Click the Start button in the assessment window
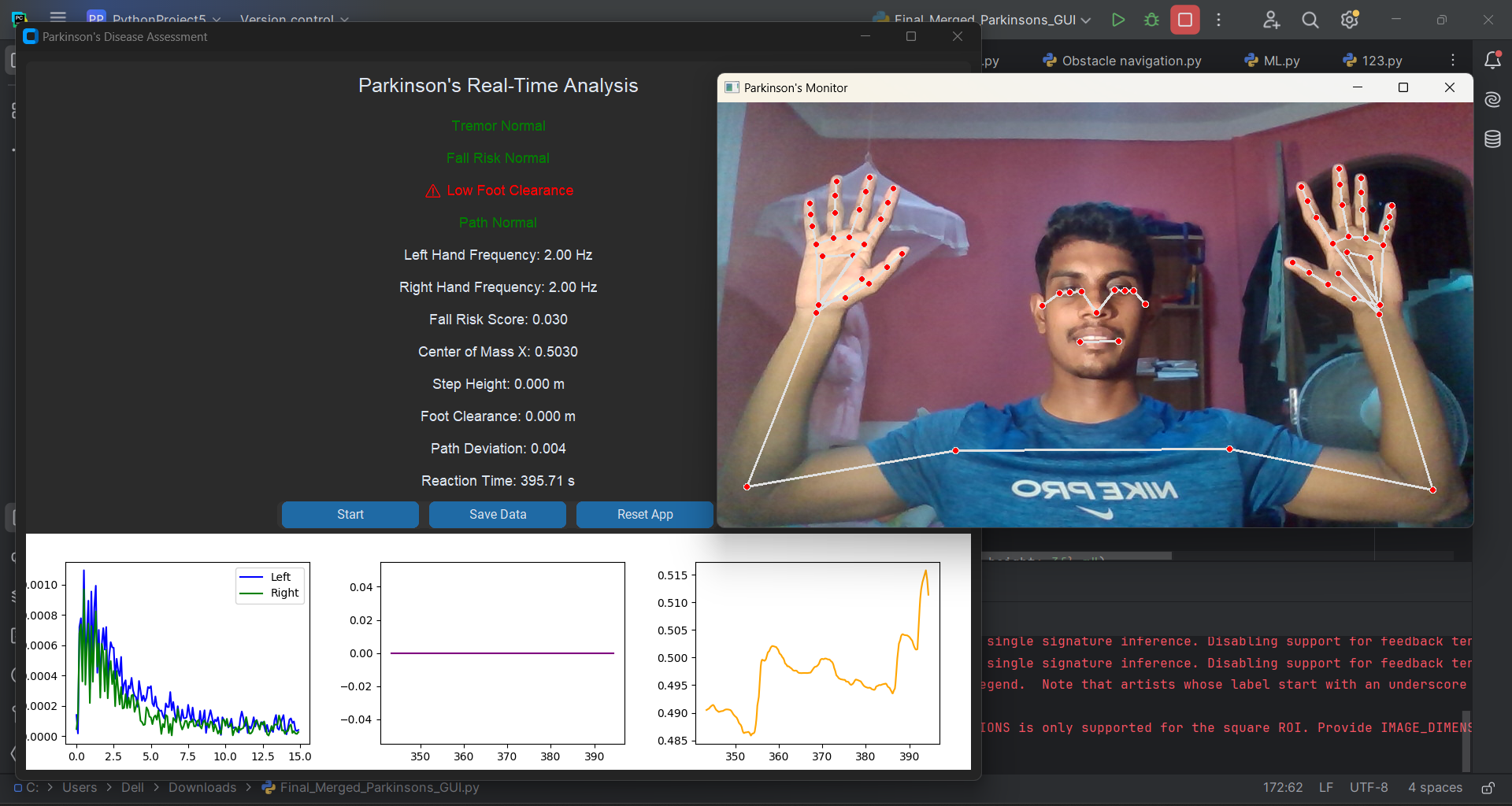 pos(350,514)
